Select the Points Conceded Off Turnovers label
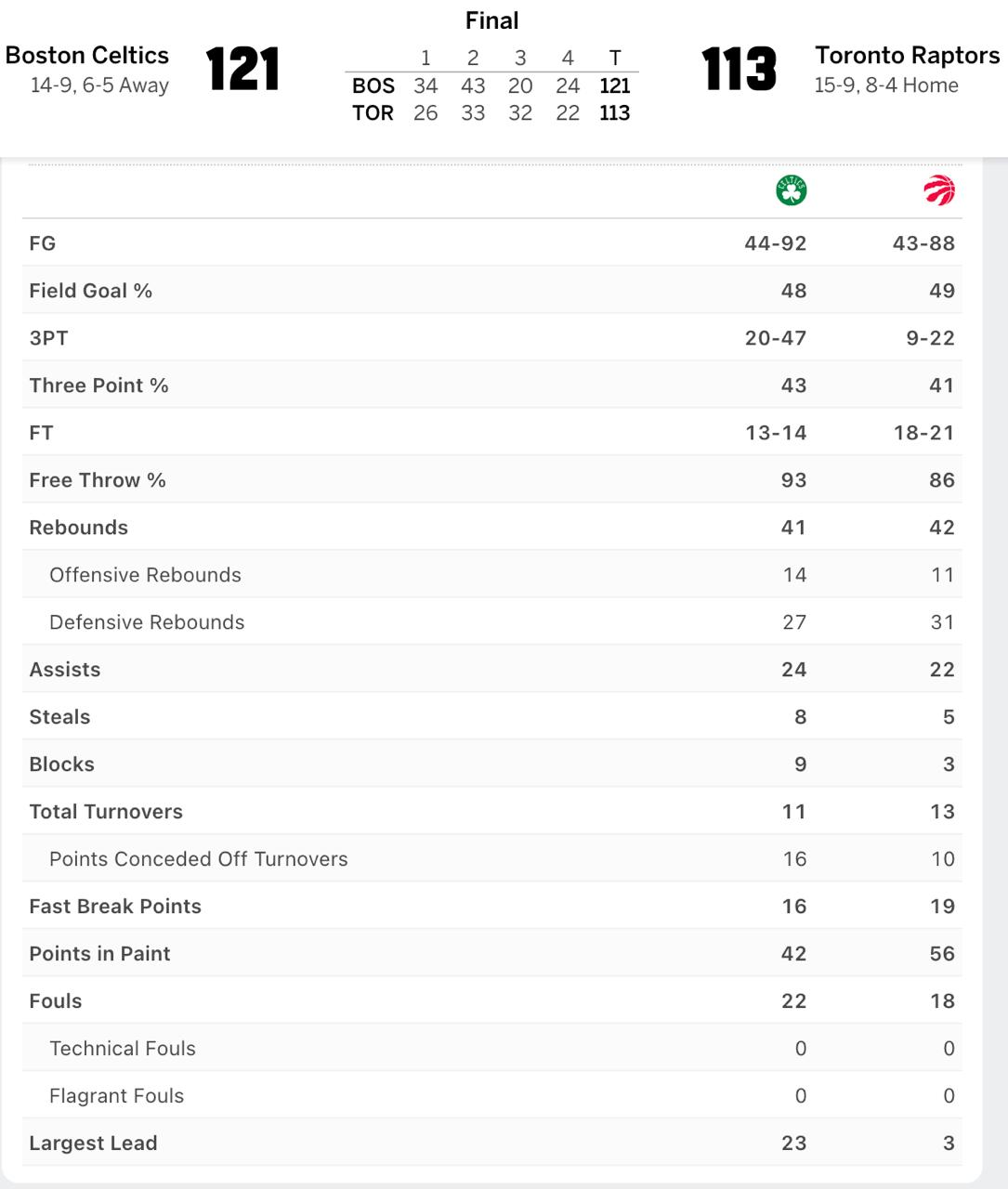This screenshot has height=1189, width=1008. (x=198, y=859)
